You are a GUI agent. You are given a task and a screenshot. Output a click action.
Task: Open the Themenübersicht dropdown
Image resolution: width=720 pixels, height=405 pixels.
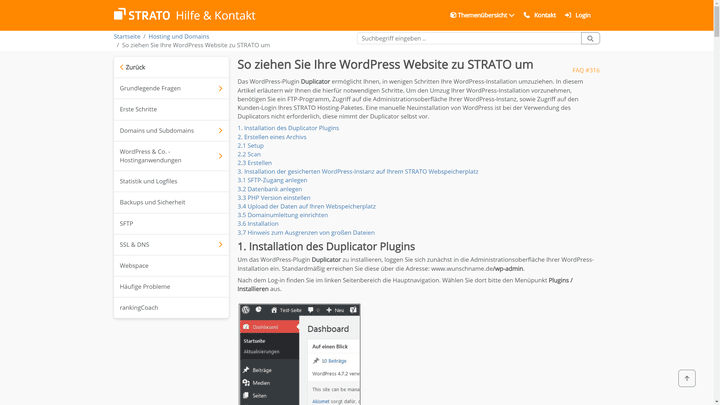click(482, 15)
